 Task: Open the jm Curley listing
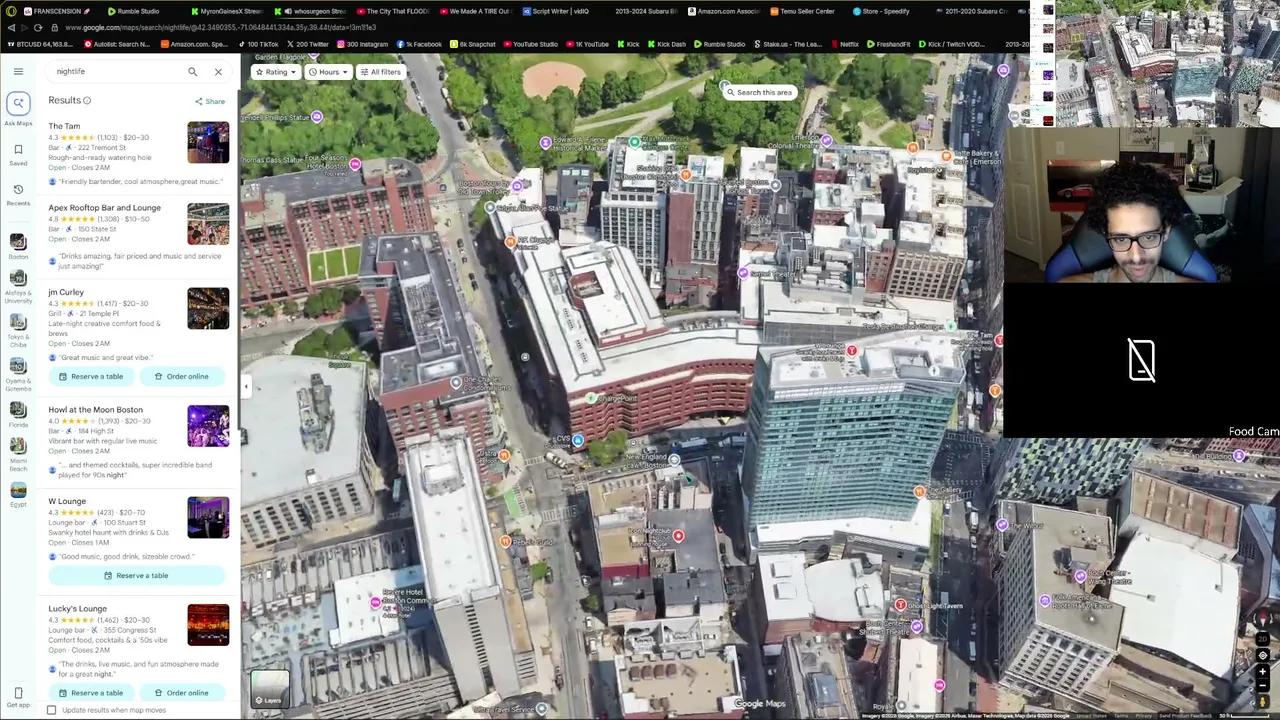pos(66,292)
